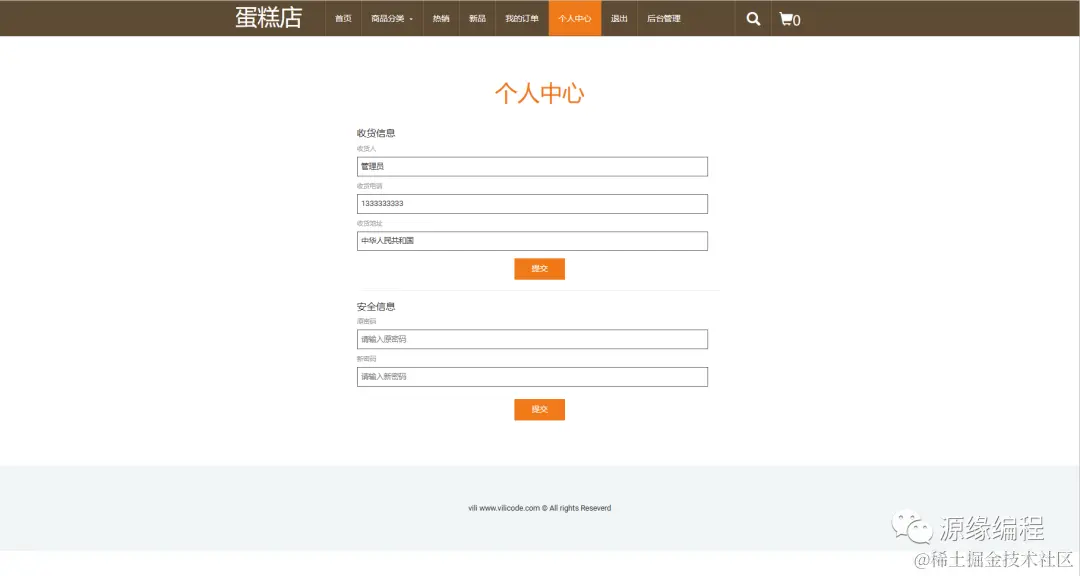Screen dimensions: 1080x576
Task: Submit the 收货信息 form button
Action: 539,269
